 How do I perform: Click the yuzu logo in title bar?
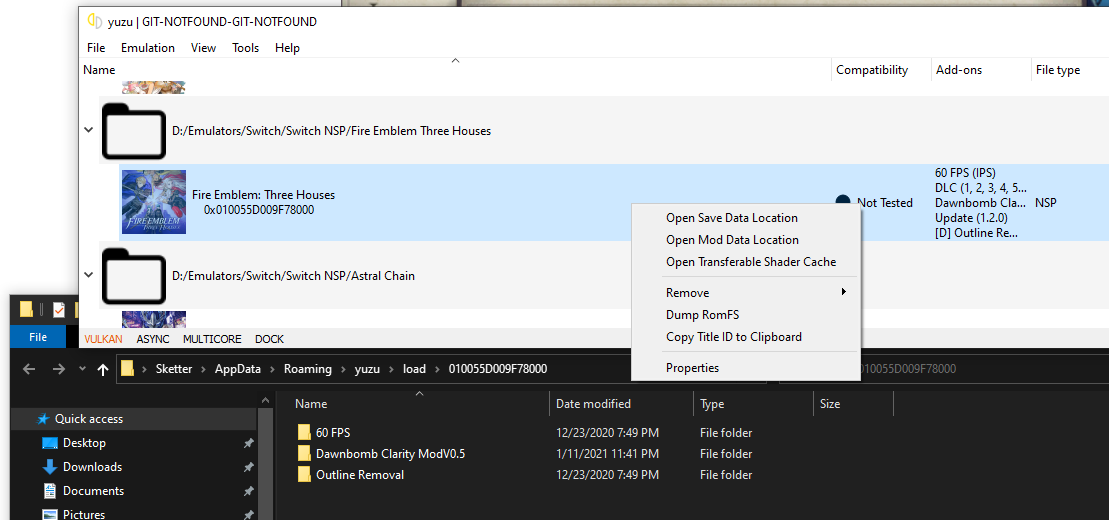click(x=94, y=21)
